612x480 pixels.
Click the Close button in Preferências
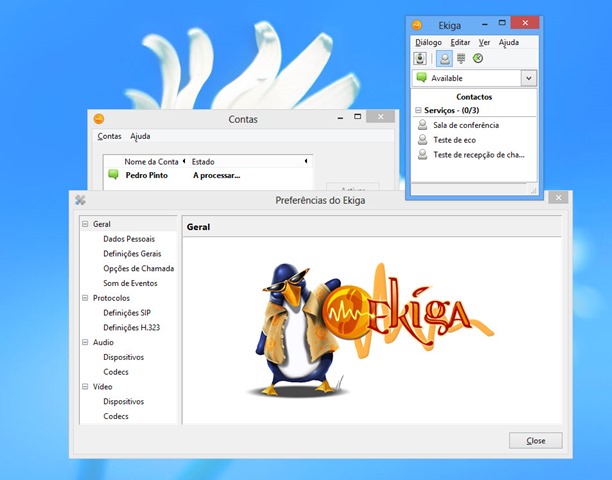(536, 441)
